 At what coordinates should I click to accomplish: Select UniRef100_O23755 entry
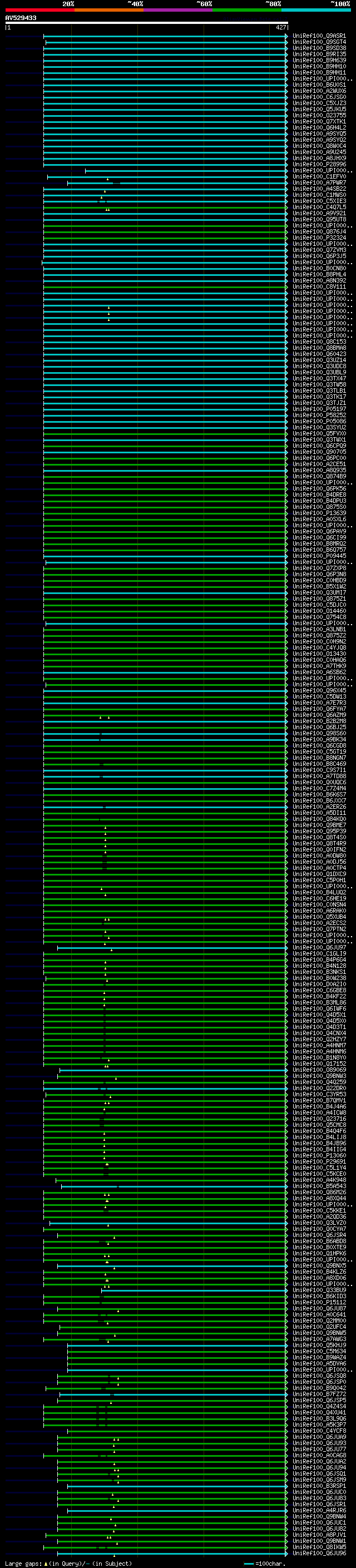[319, 116]
